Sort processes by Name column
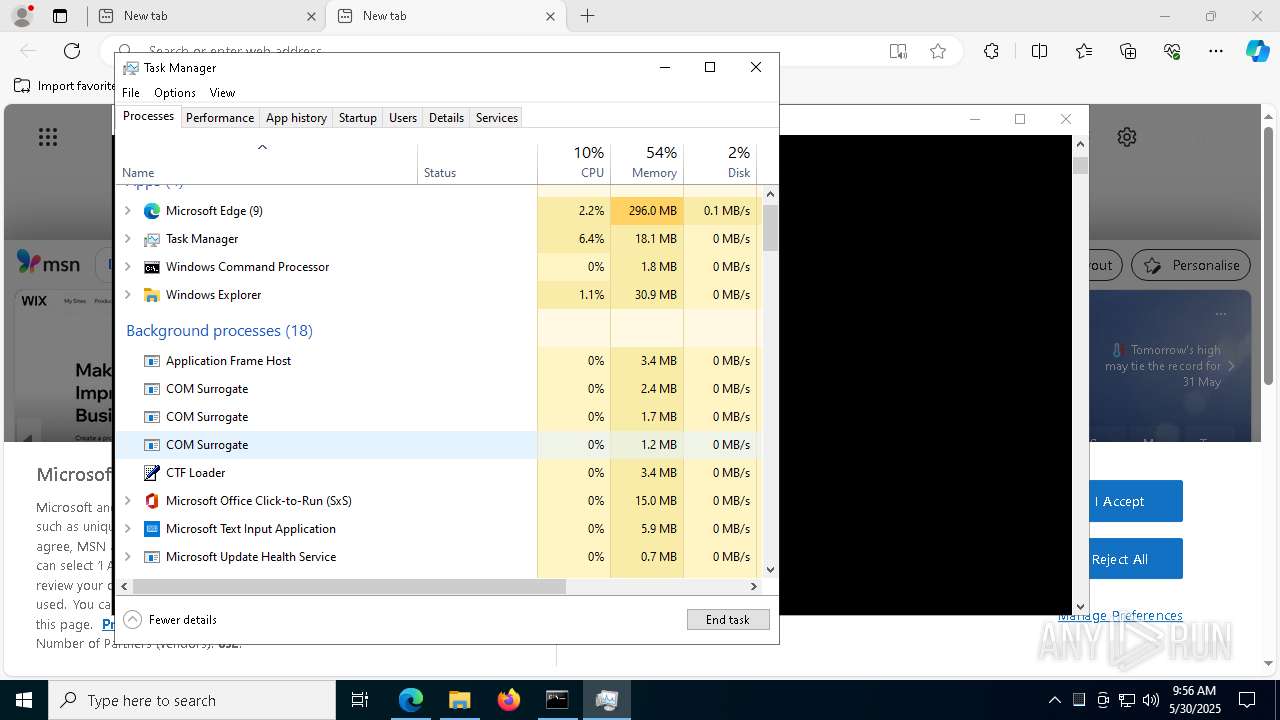1280x720 pixels. (267, 163)
